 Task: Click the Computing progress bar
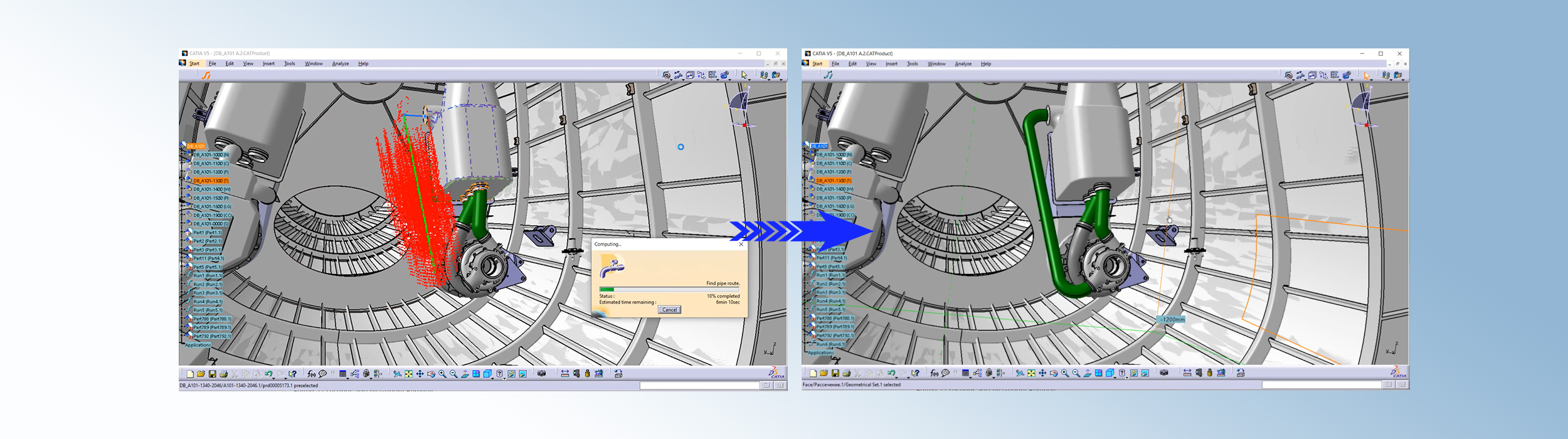click(x=669, y=289)
